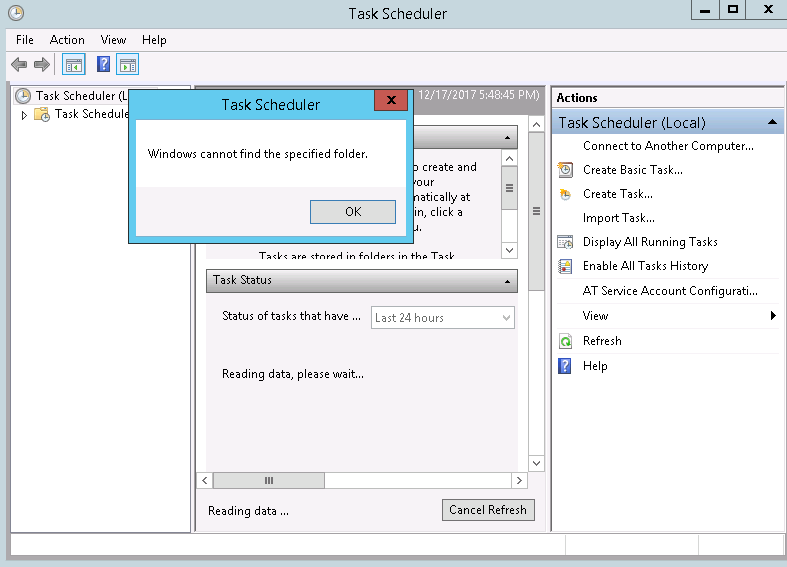Open Help in the Actions pane
The width and height of the screenshot is (787, 567).
pos(594,366)
